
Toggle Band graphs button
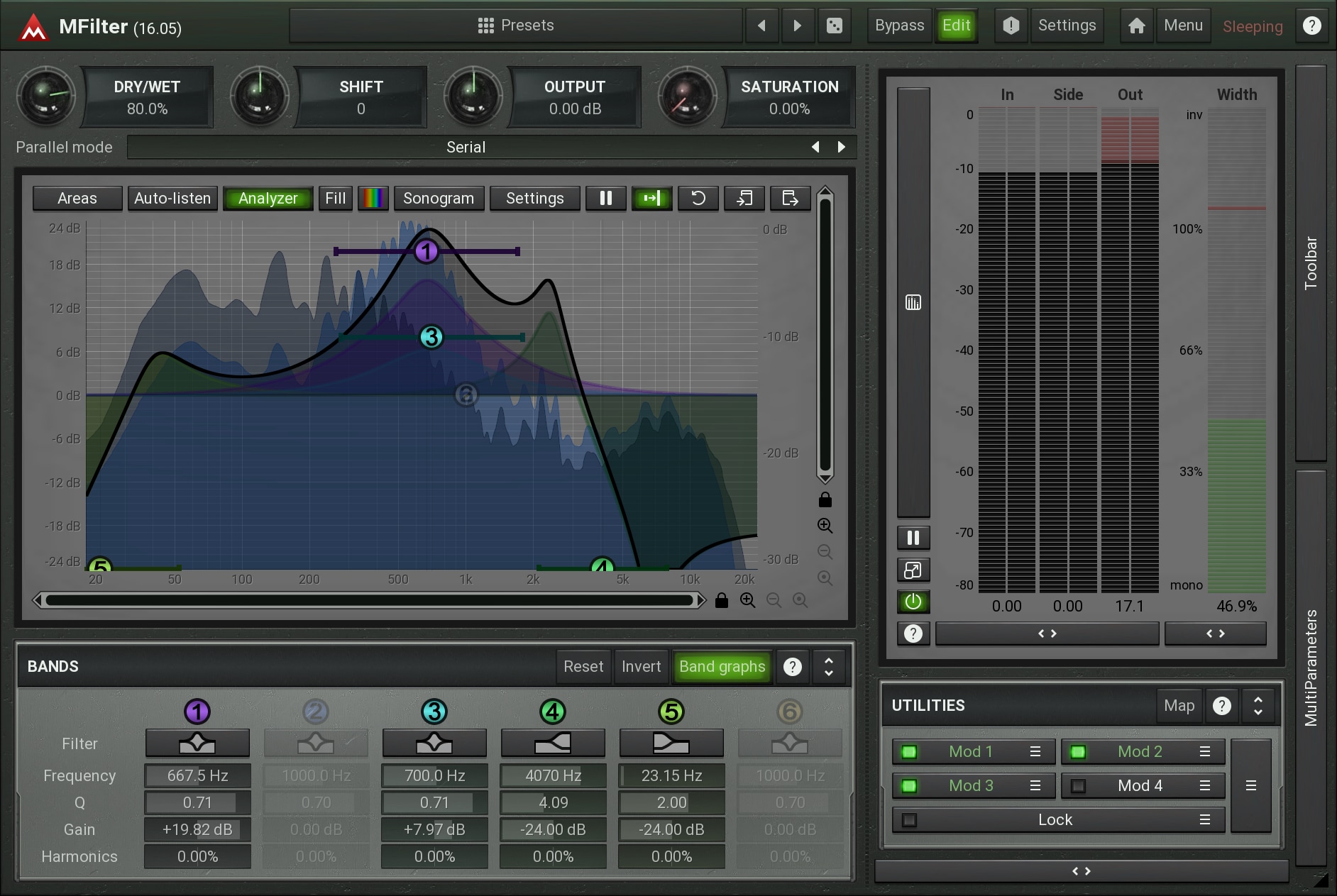click(x=722, y=666)
